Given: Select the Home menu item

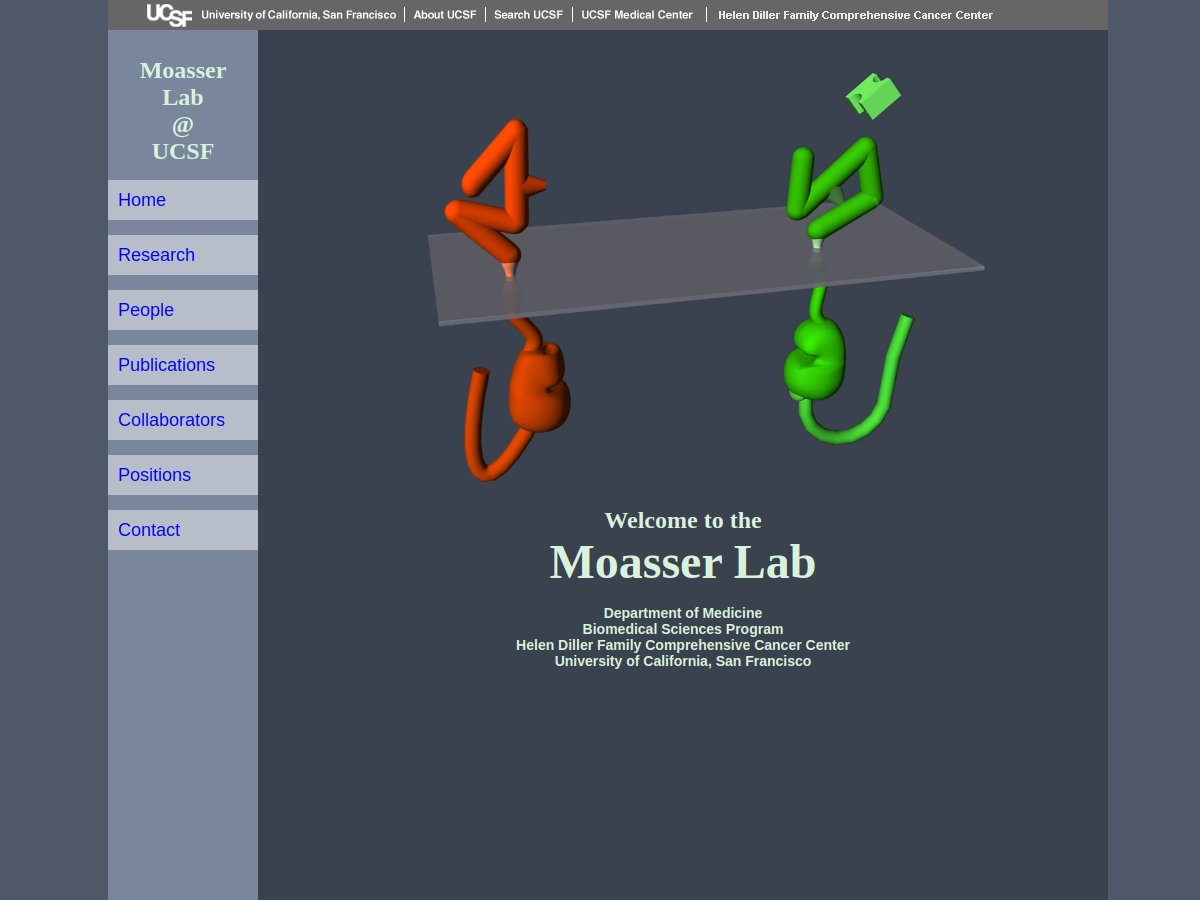Looking at the screenshot, I should tap(183, 200).
